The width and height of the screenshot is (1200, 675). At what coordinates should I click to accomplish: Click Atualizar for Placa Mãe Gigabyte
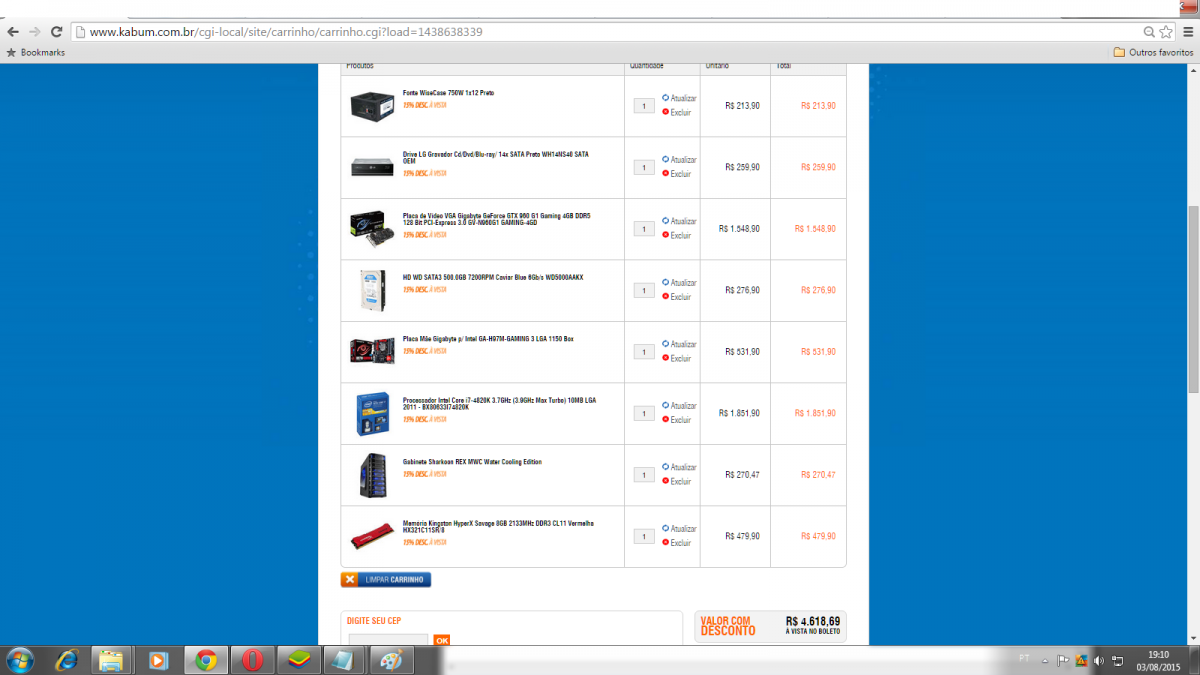click(x=679, y=344)
